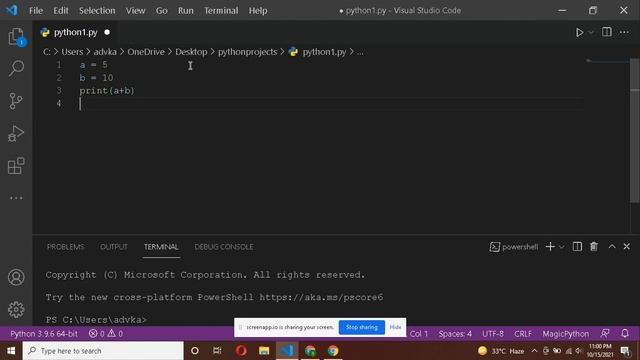Kill terminal with the trash icon

pos(594,247)
